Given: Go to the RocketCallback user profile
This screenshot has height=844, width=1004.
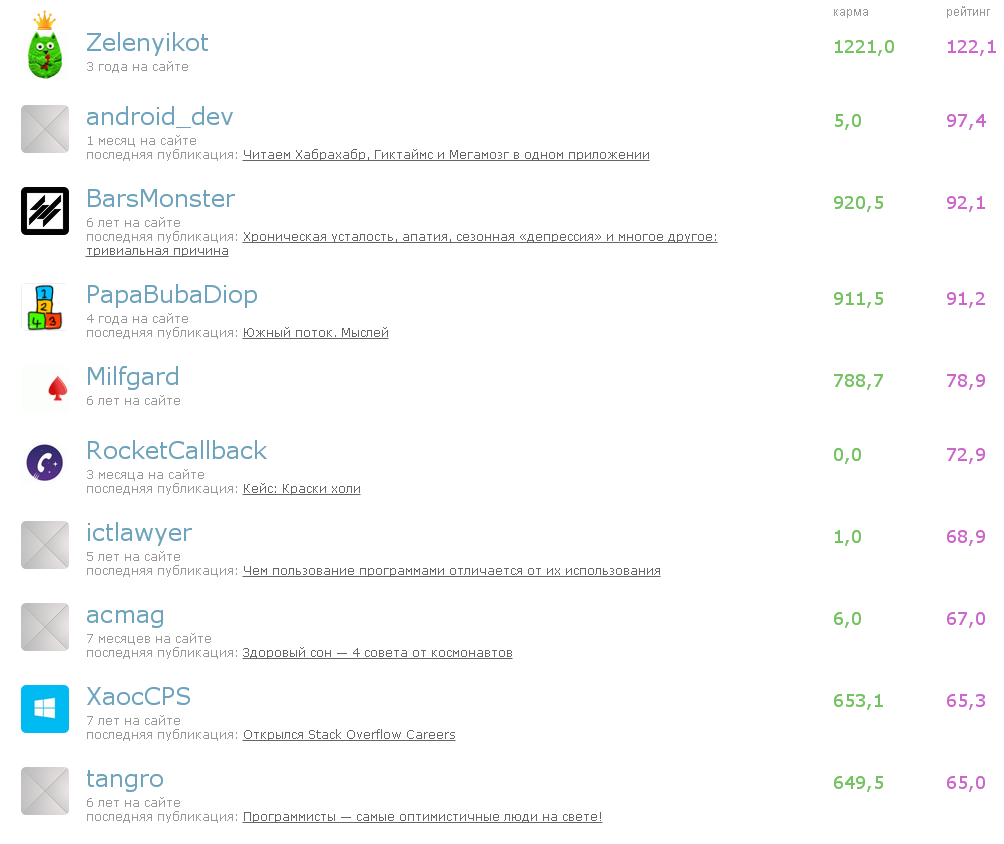Looking at the screenshot, I should click(x=176, y=451).
